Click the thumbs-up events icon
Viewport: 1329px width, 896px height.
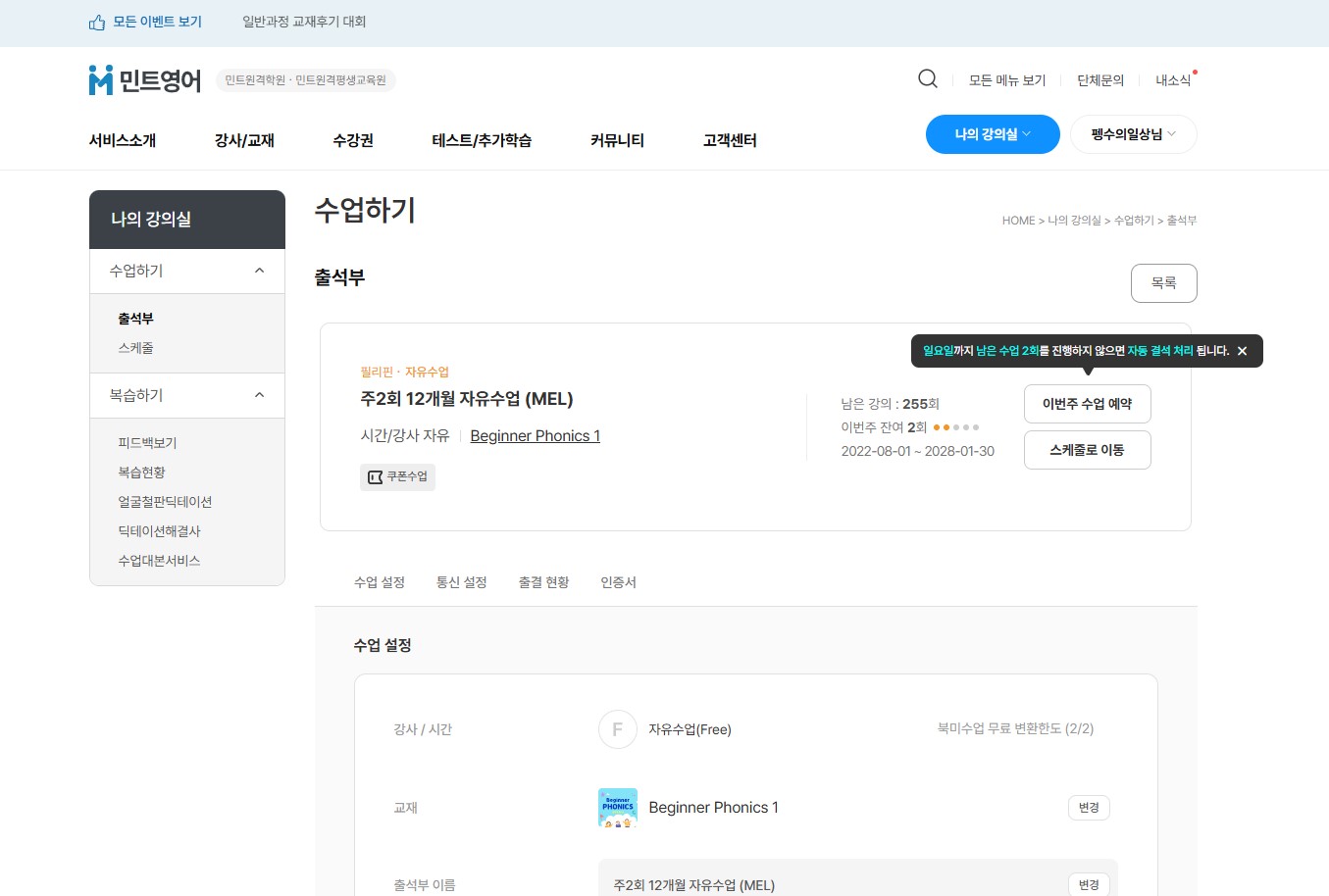[x=97, y=23]
